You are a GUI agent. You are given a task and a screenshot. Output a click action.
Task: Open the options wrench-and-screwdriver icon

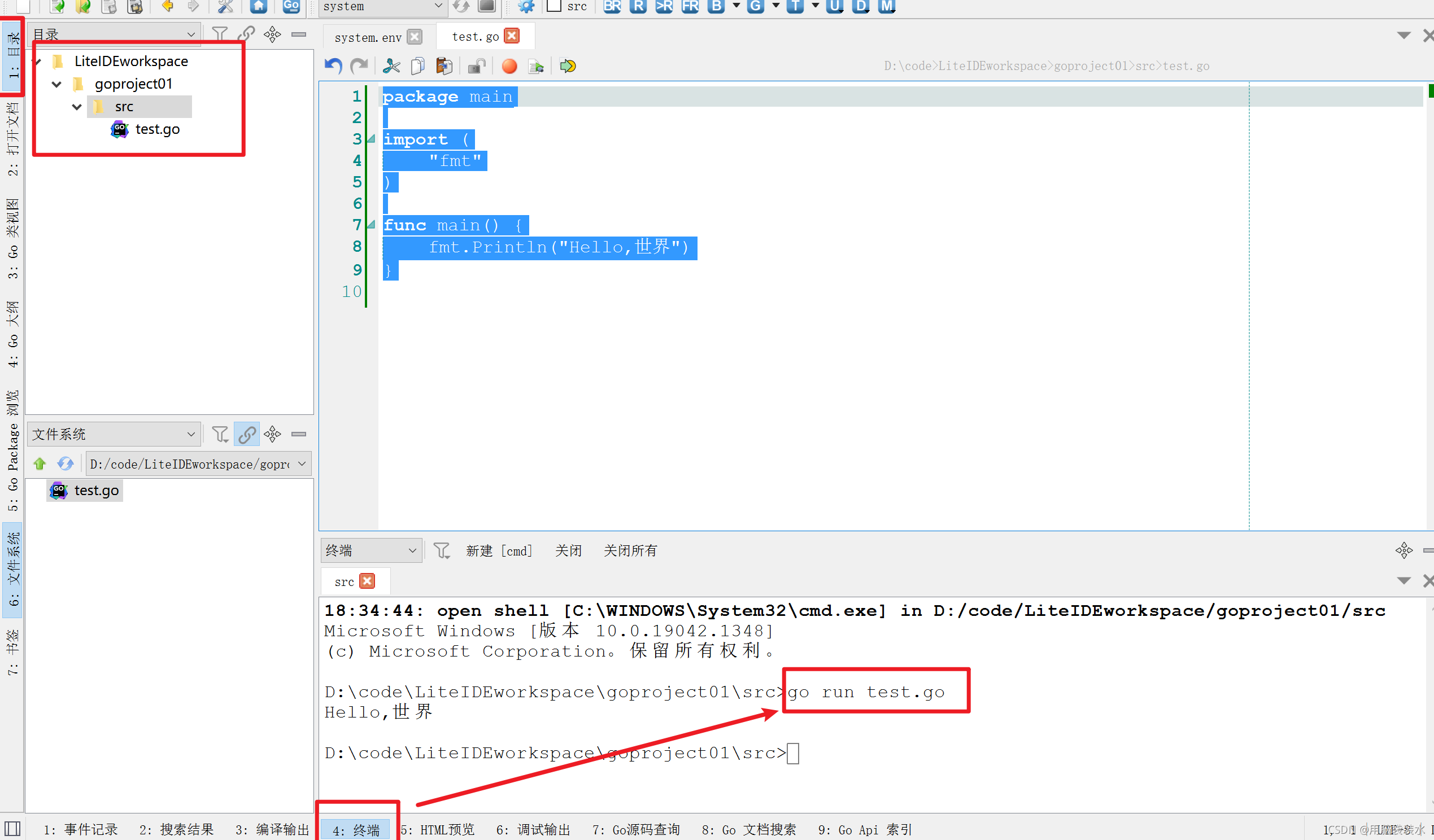pyautogui.click(x=226, y=6)
